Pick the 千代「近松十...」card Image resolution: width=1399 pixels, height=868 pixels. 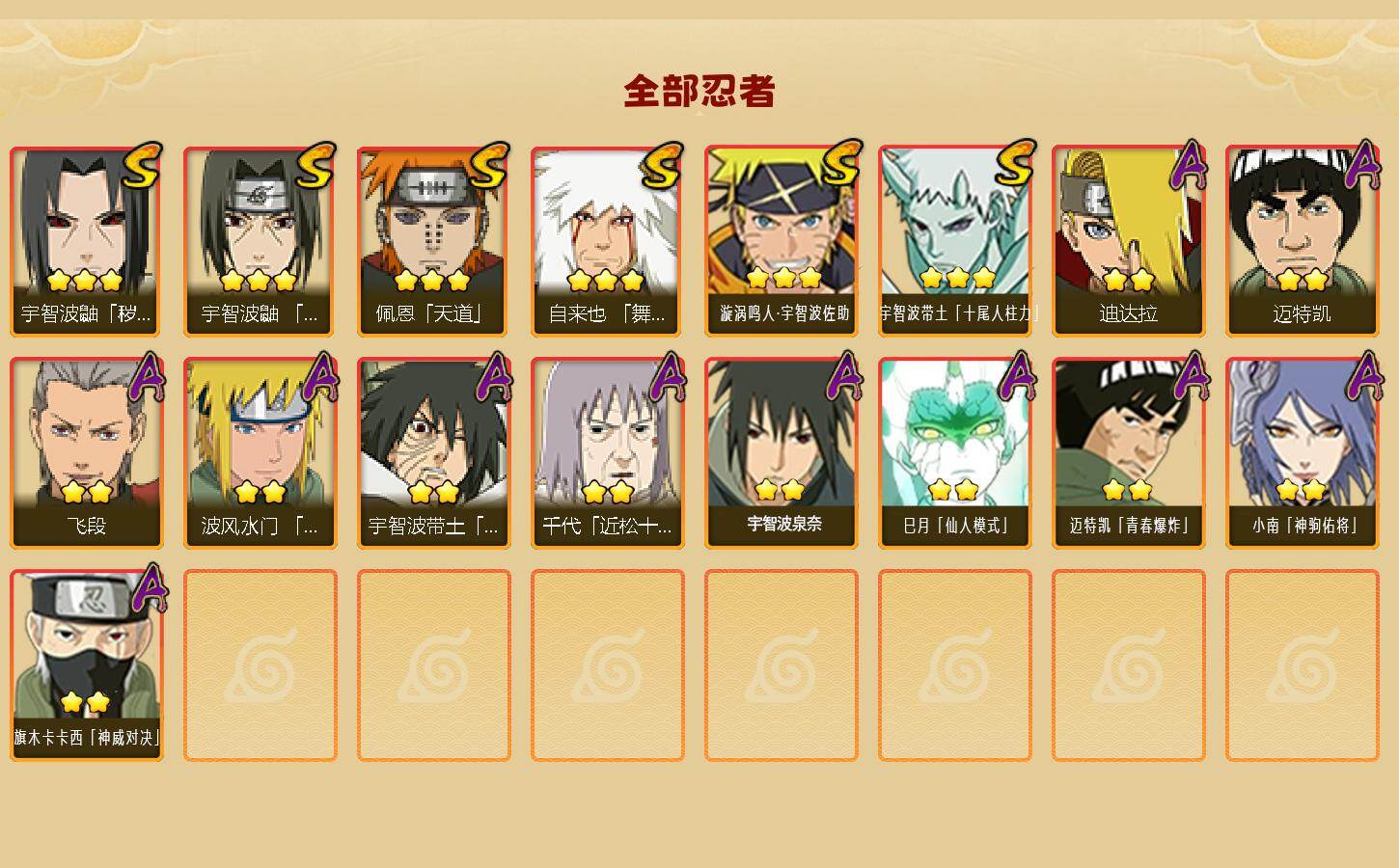607,453
